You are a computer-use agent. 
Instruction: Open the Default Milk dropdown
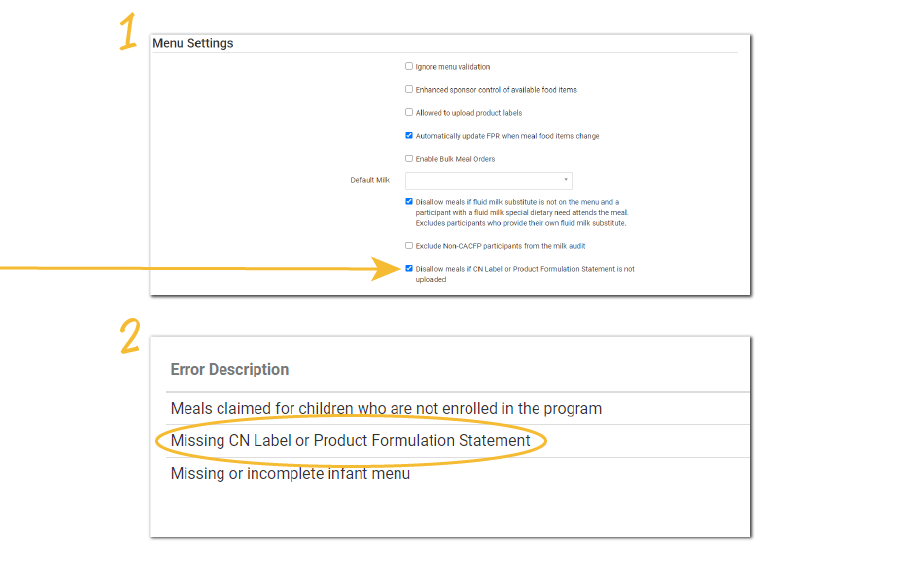[488, 181]
